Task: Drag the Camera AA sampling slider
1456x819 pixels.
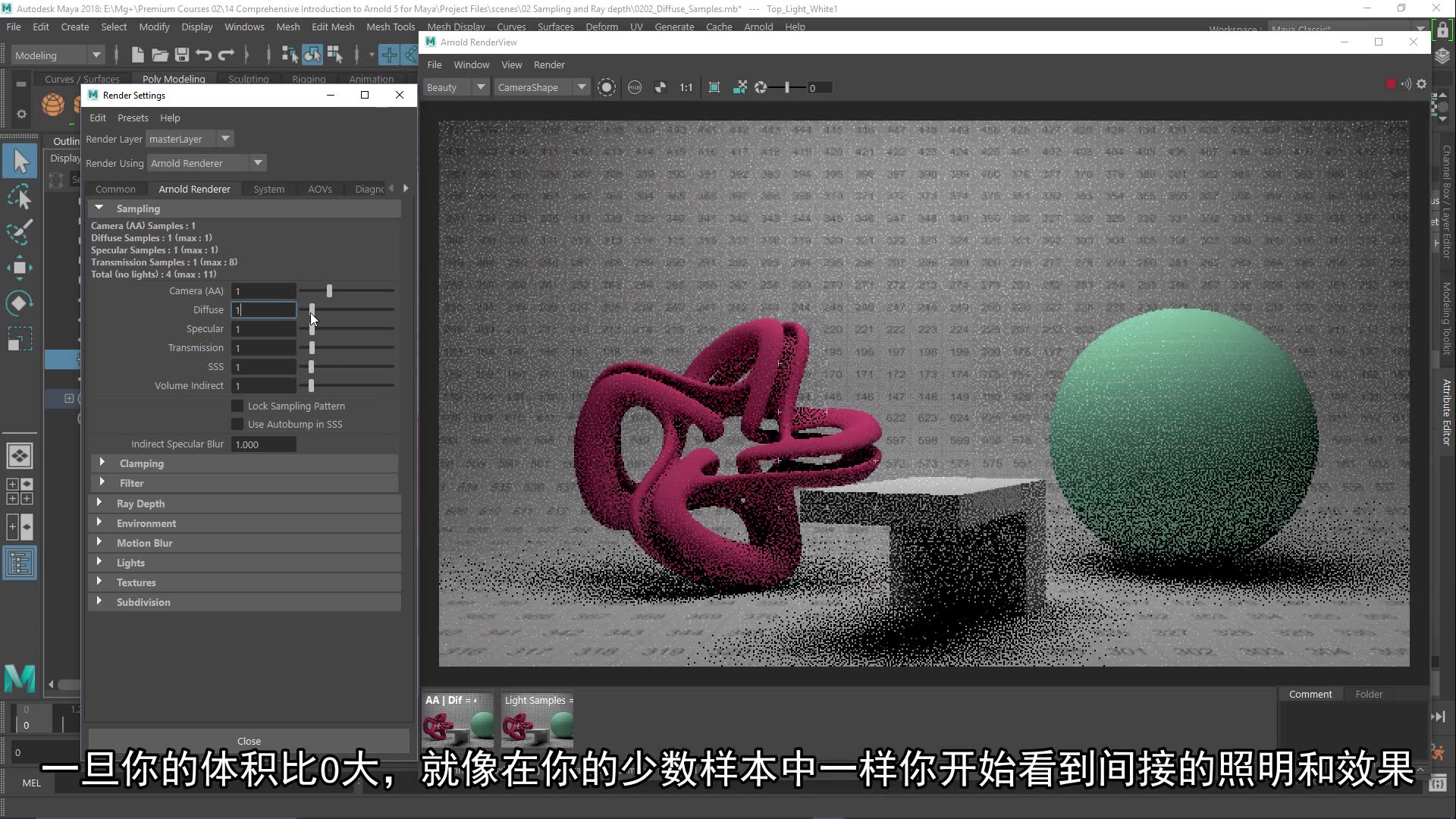Action: click(x=329, y=290)
